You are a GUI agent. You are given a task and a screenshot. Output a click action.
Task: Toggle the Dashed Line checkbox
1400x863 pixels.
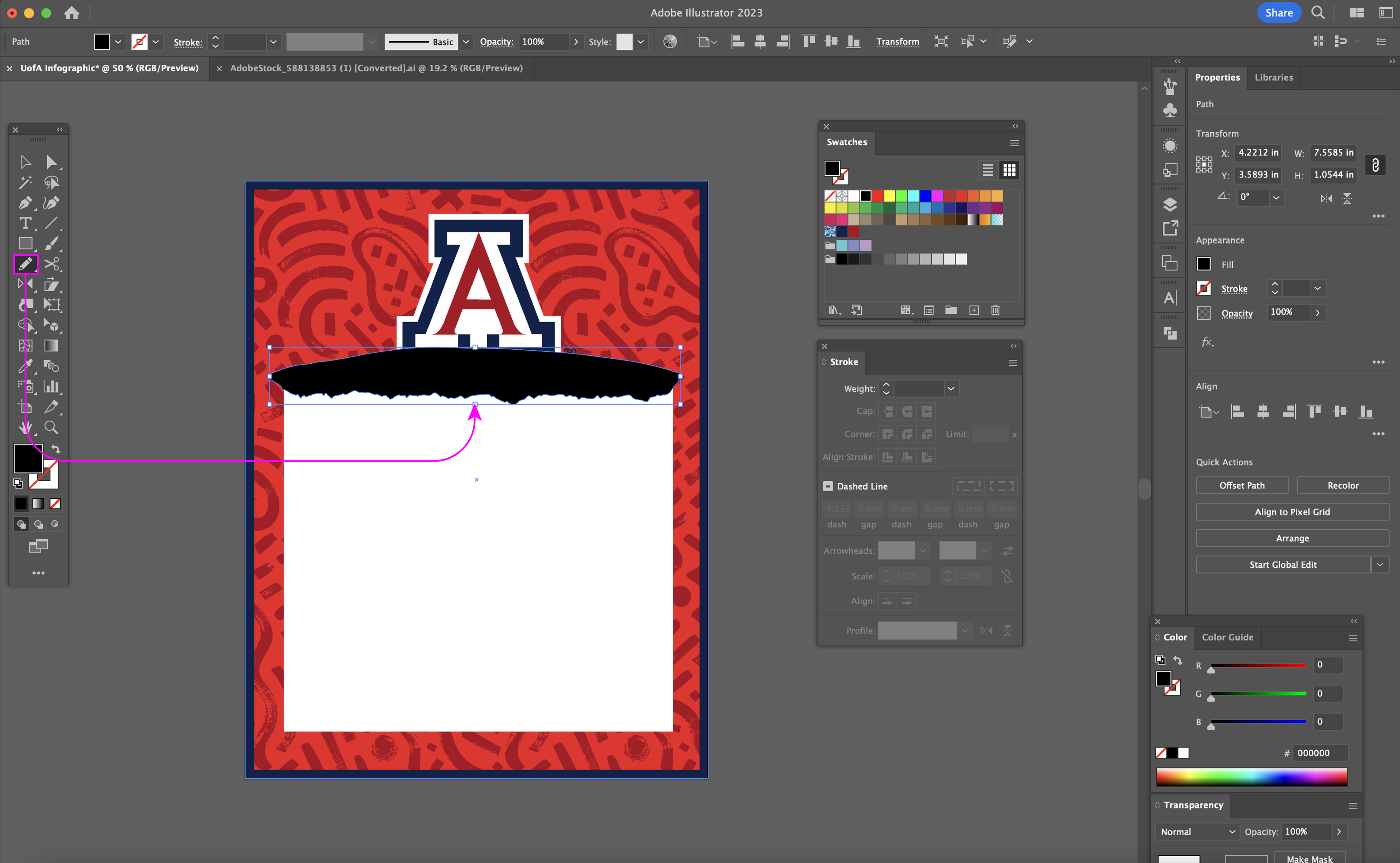click(x=827, y=486)
